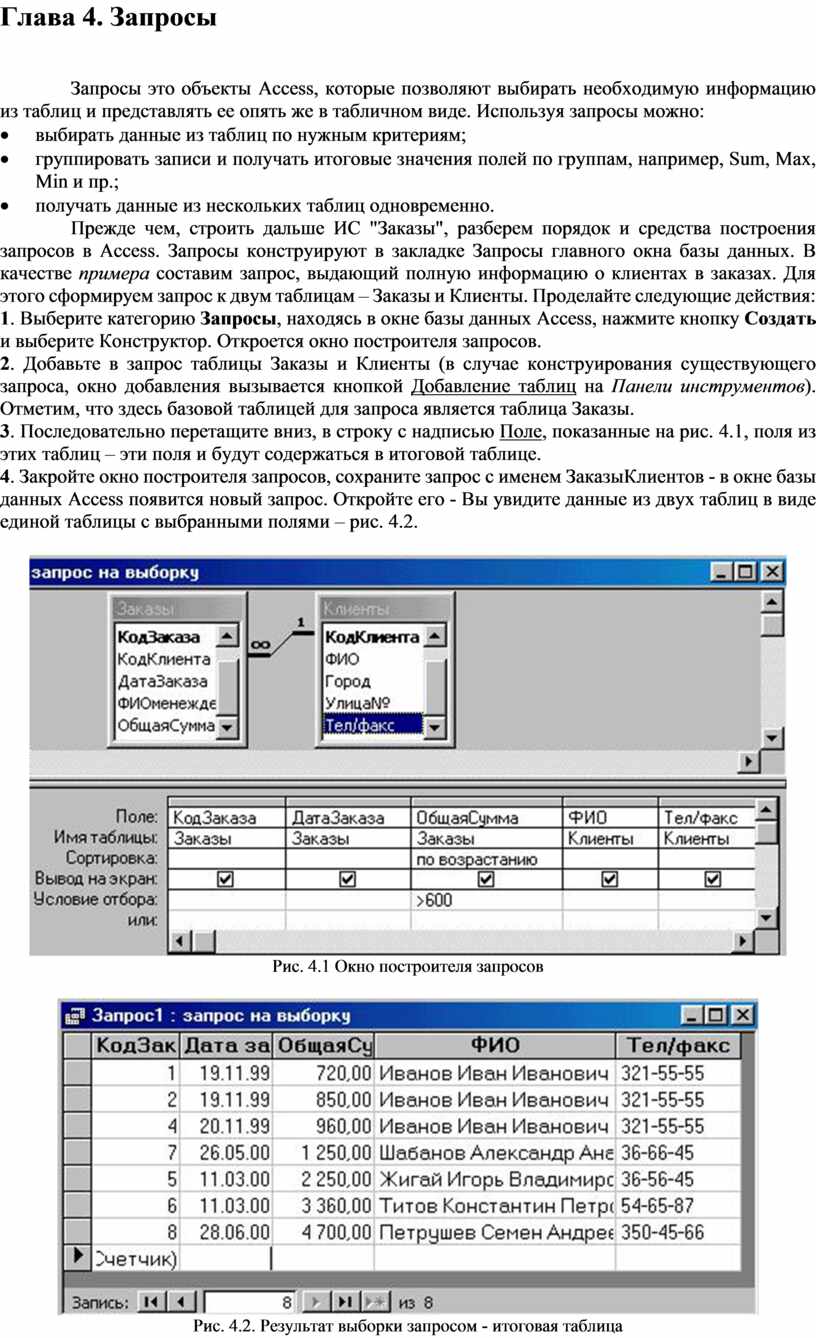Toggle Вывод на экран checkbox for ОбщаяСумма column
Viewport: 816px width, 1338px height.
(x=485, y=879)
